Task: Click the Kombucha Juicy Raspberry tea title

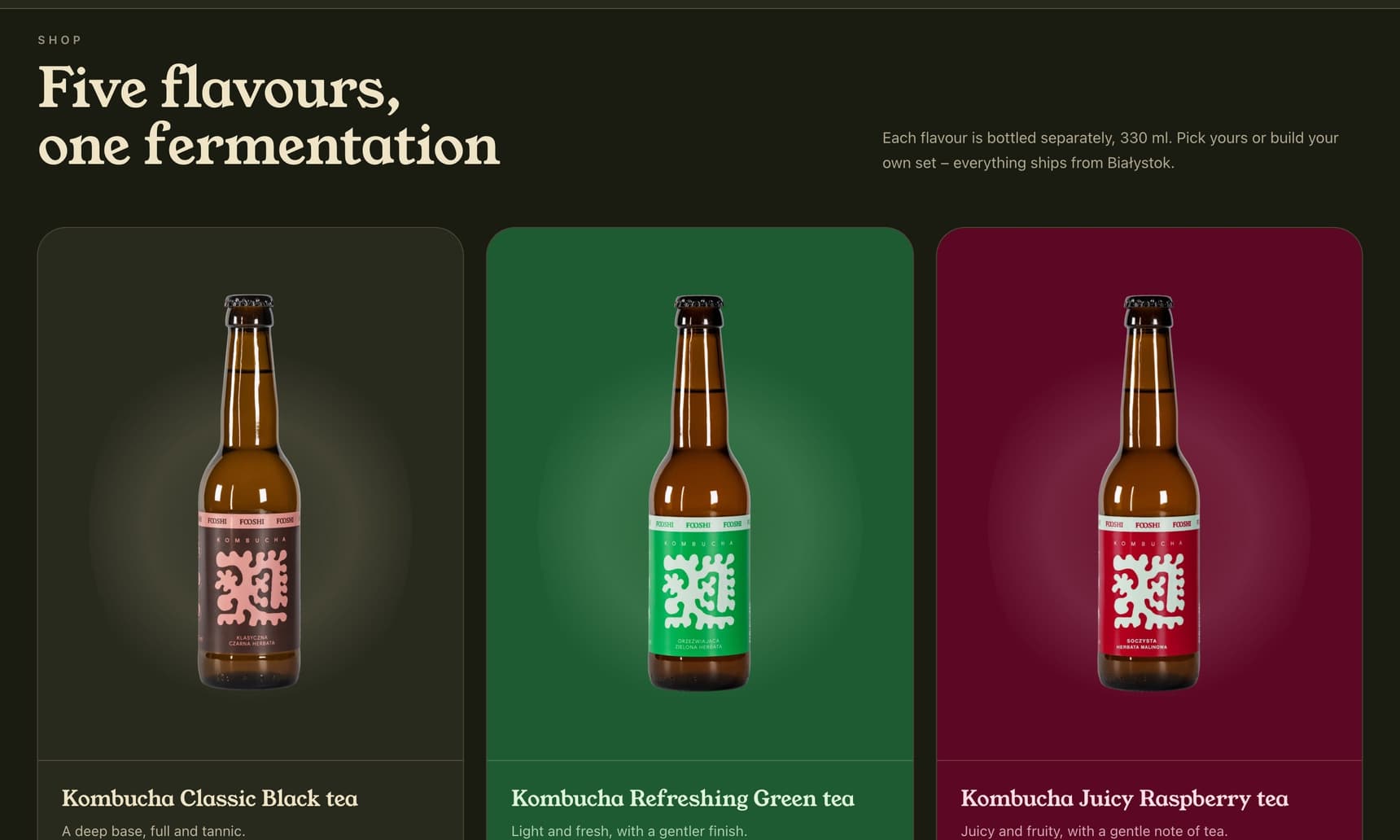Action: [1124, 798]
